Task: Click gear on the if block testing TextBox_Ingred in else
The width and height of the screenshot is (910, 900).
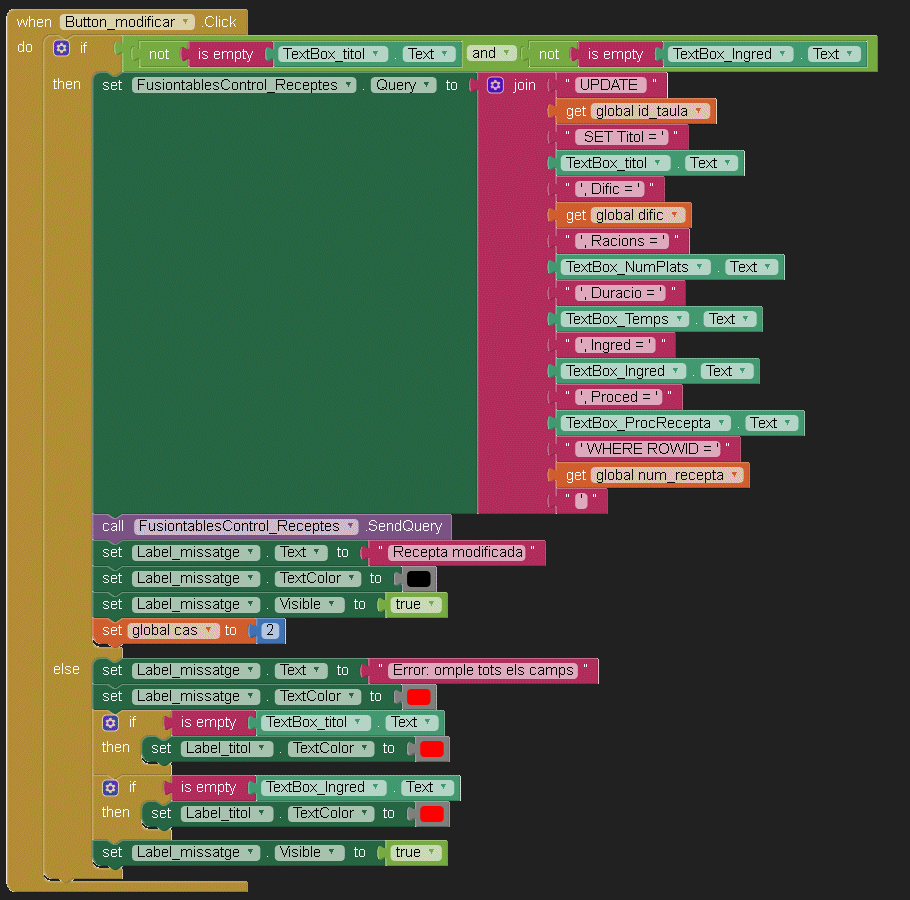Action: click(x=110, y=787)
